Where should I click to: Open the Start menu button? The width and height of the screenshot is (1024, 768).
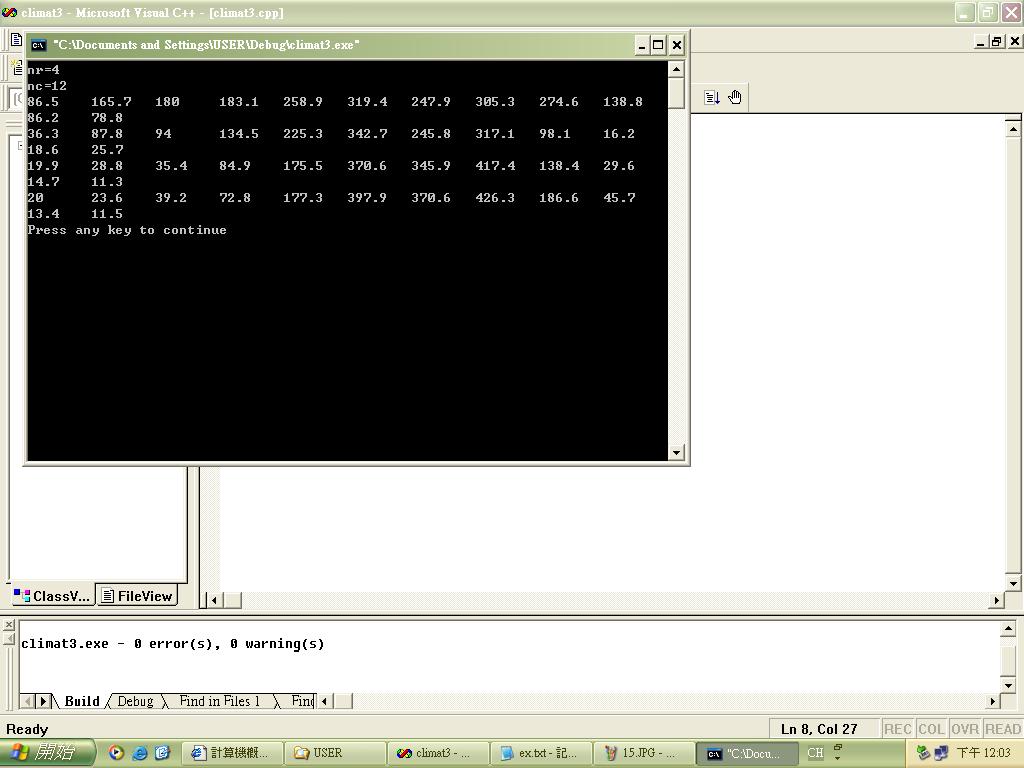tap(47, 753)
